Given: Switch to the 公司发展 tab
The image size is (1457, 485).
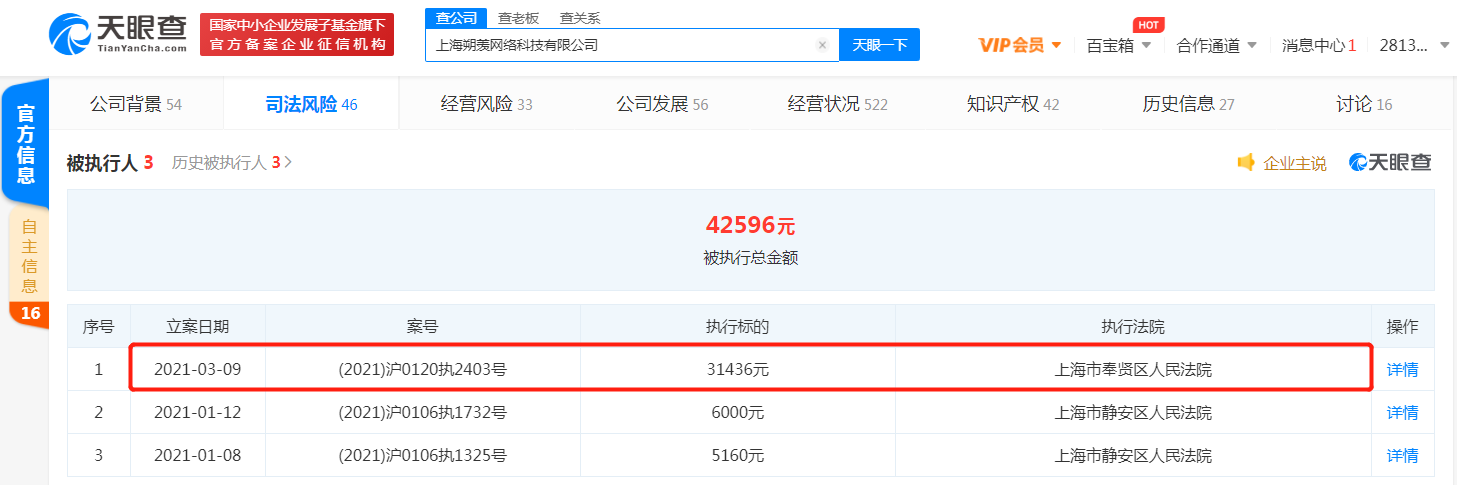Looking at the screenshot, I should point(662,104).
